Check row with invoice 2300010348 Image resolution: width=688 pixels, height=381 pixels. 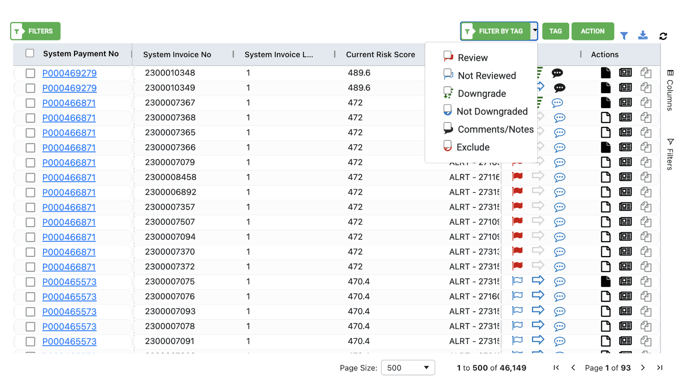click(x=30, y=73)
